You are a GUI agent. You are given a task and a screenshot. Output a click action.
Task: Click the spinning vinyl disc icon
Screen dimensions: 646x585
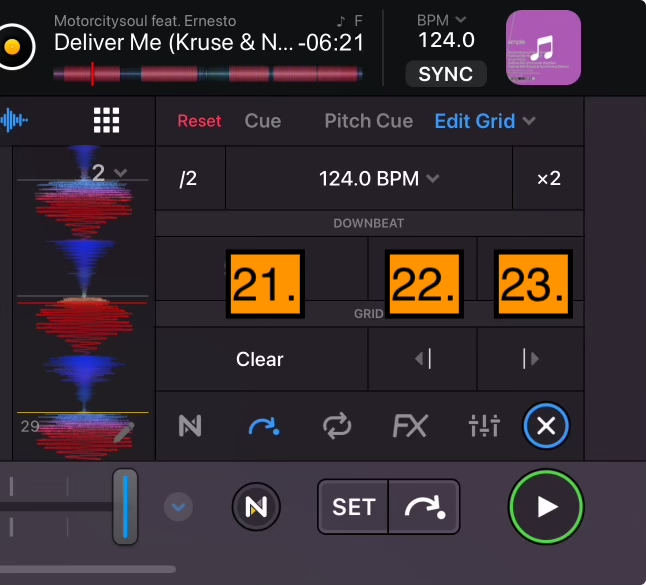click(14, 47)
